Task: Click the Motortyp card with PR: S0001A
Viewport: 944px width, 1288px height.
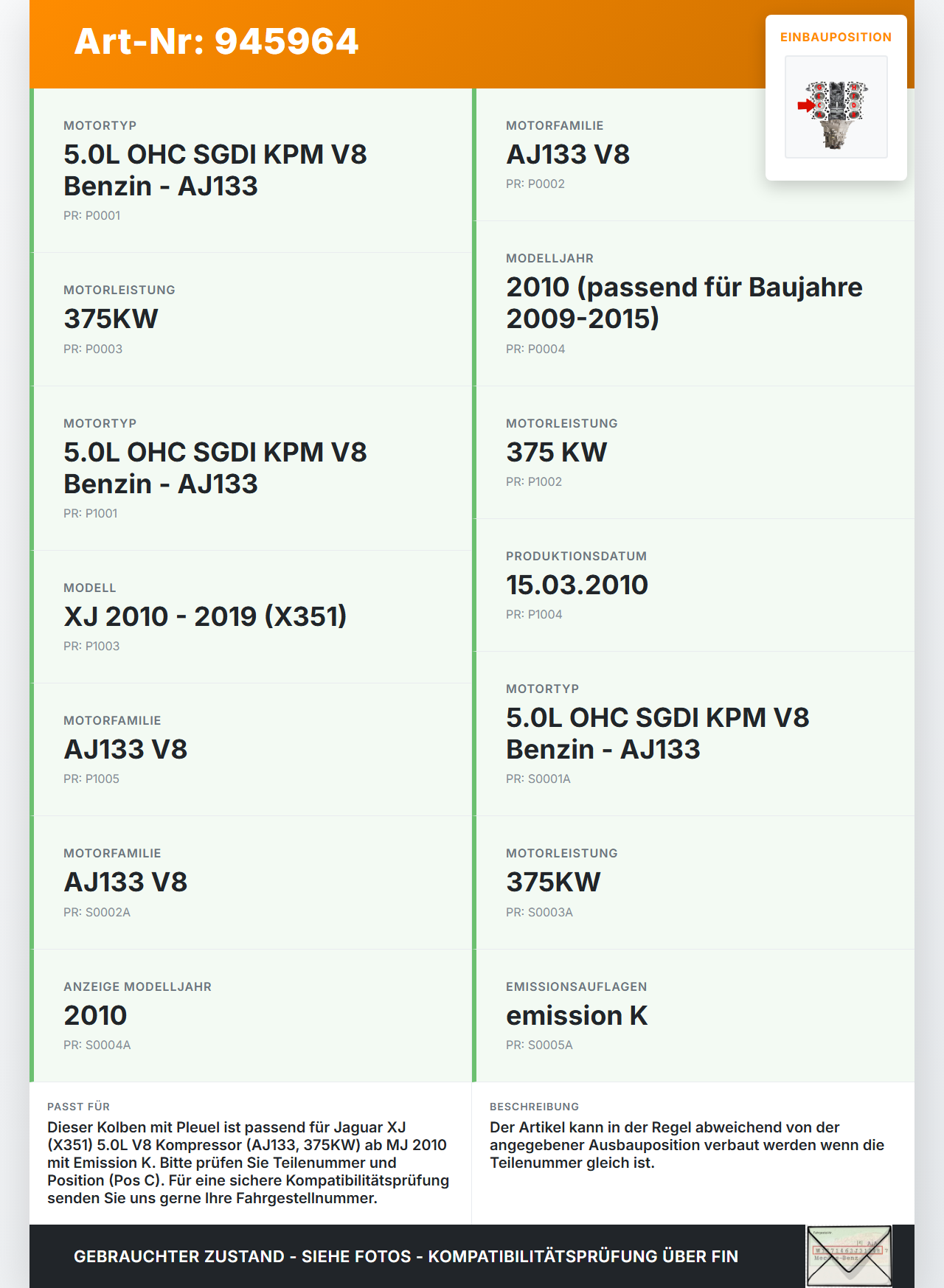Action: [x=693, y=734]
